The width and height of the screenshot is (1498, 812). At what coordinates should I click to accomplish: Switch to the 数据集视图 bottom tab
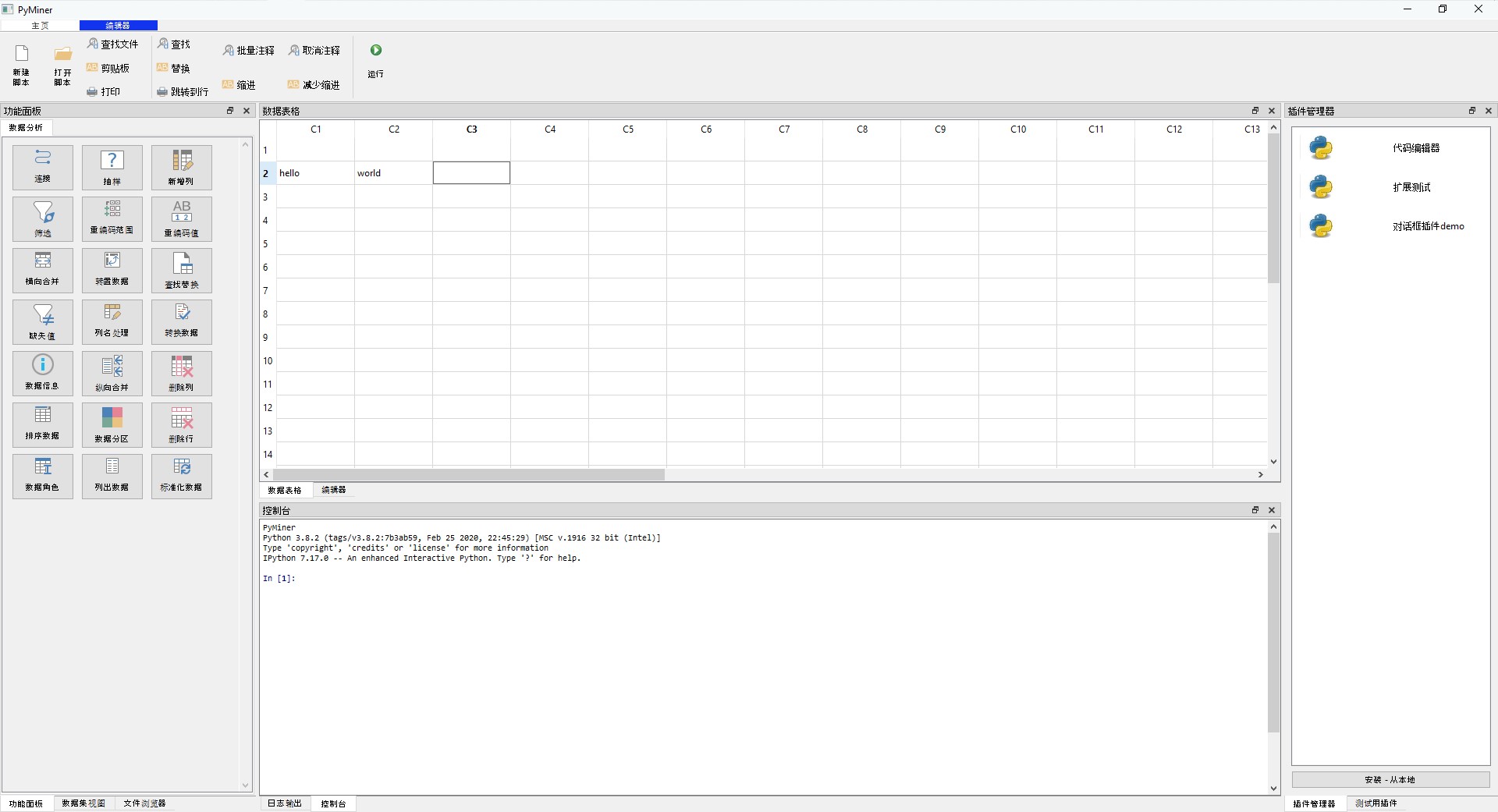tap(83, 803)
